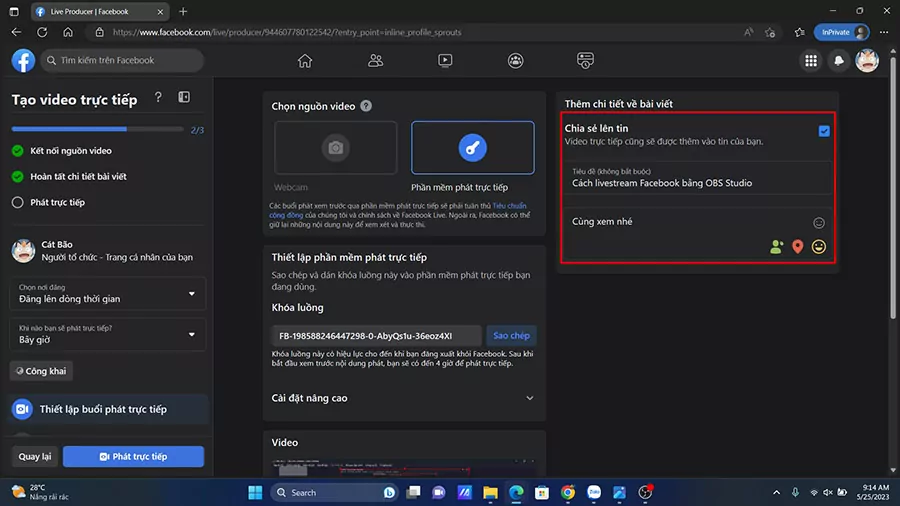Add feeling/activity yellow smiley icon
Image resolution: width=900 pixels, height=506 pixels.
point(819,247)
